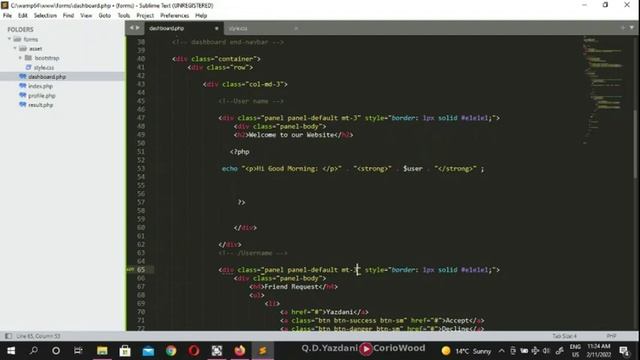The width and height of the screenshot is (640, 360).
Task: Open Google Chrome from taskbar
Action: (x=171, y=351)
